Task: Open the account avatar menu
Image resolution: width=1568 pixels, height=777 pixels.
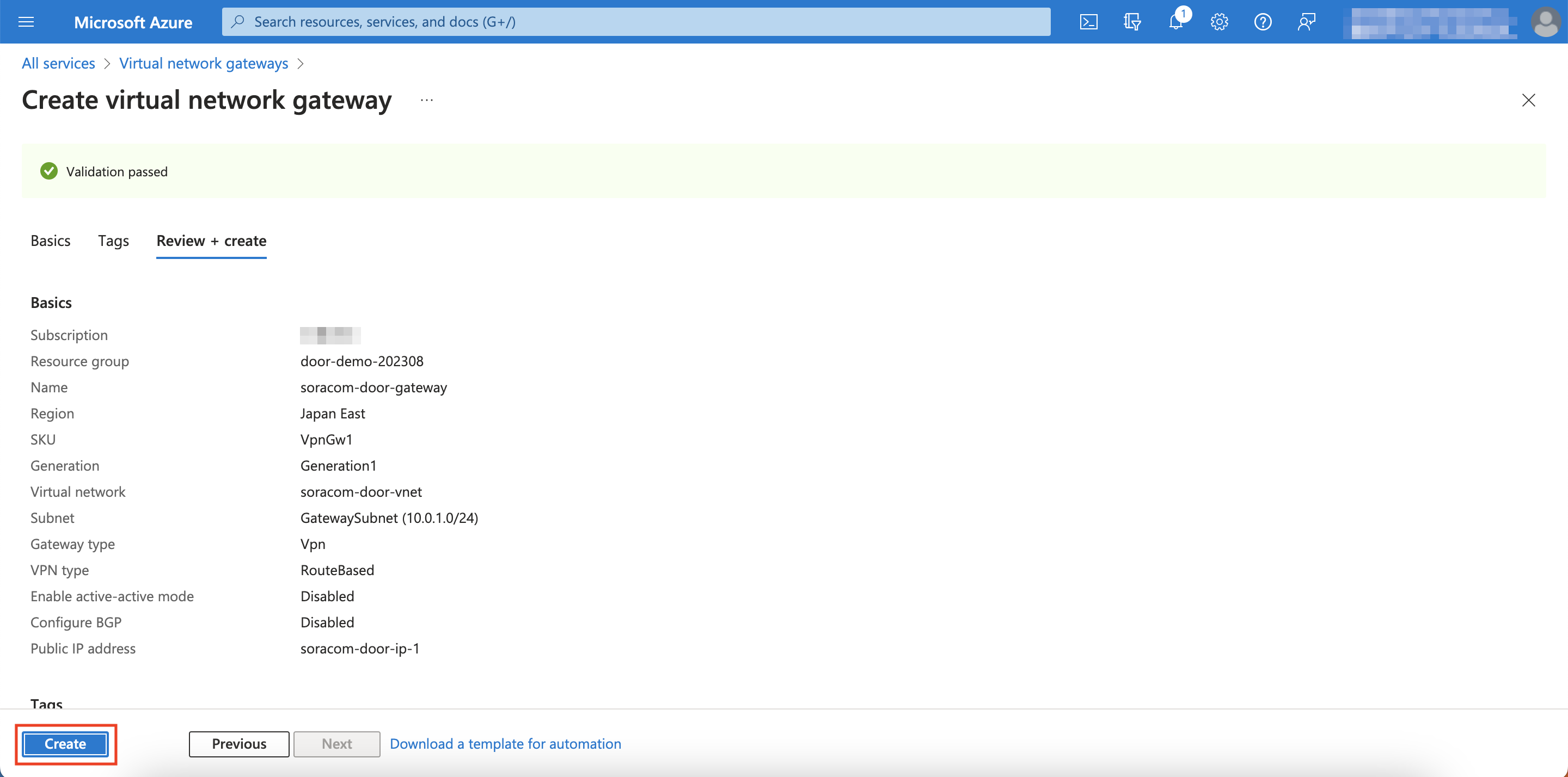Action: pyautogui.click(x=1547, y=21)
